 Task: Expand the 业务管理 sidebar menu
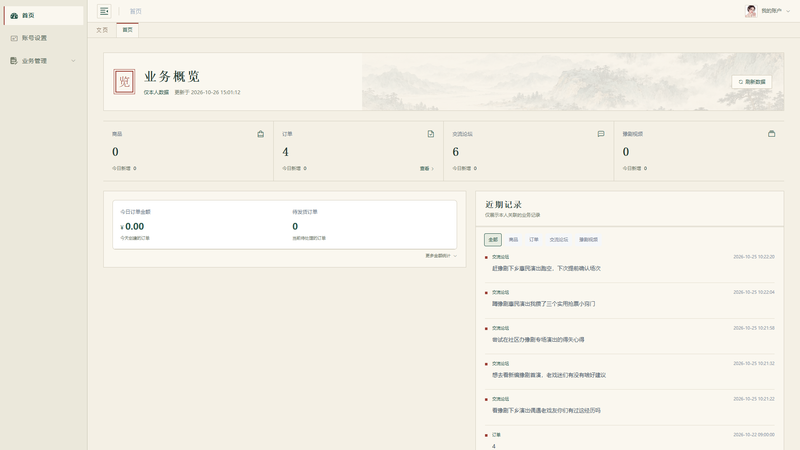(43, 61)
